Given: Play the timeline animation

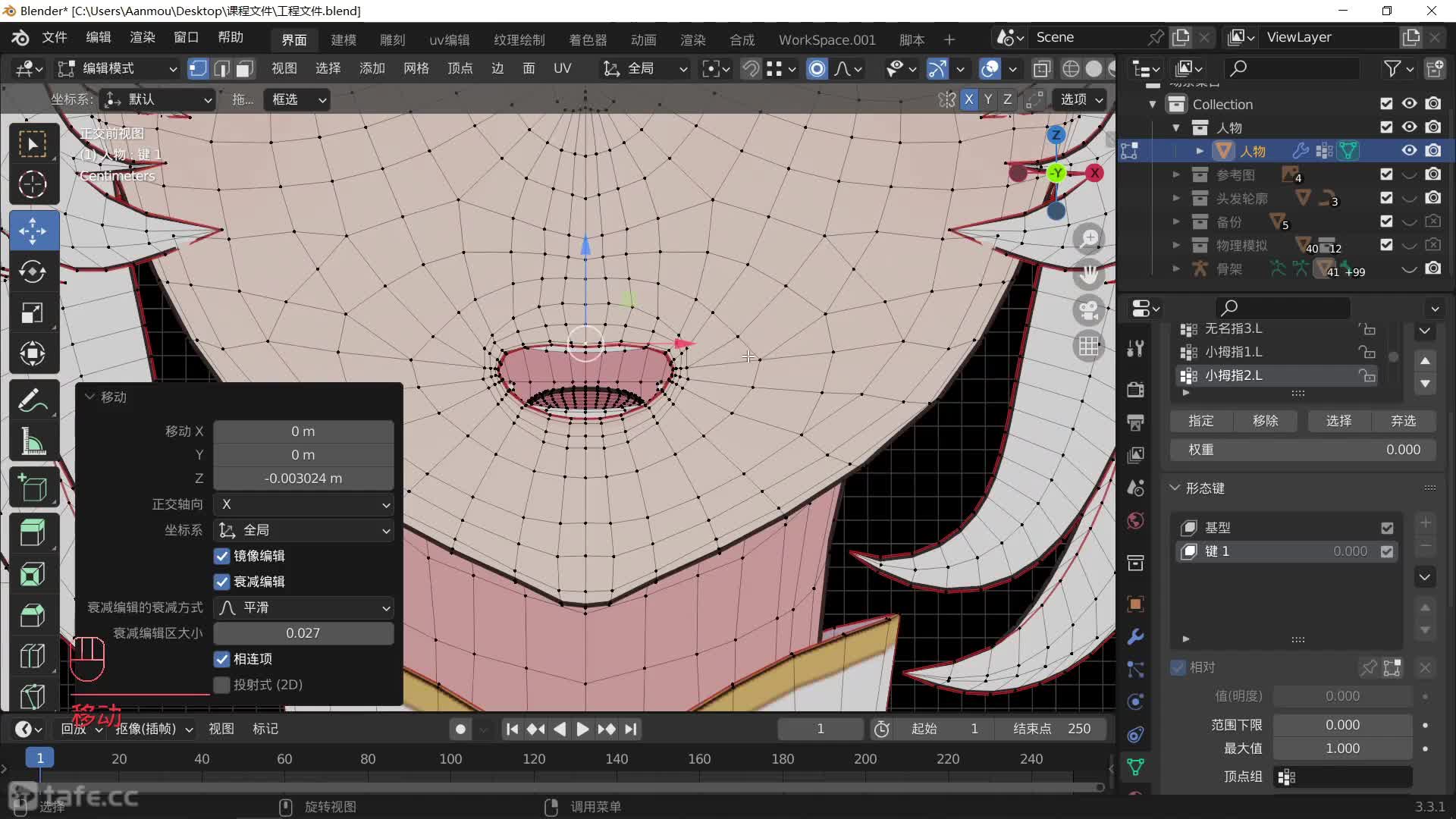Looking at the screenshot, I should coord(582,729).
